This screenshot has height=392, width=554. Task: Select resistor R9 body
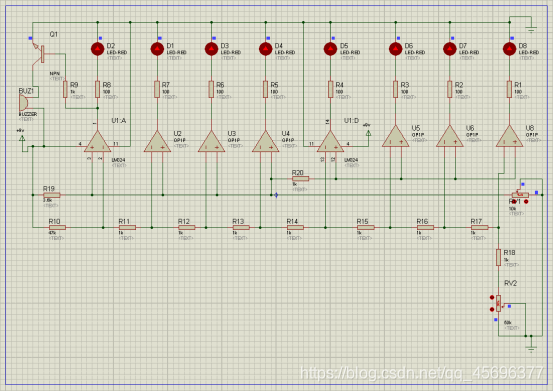[x=65, y=89]
